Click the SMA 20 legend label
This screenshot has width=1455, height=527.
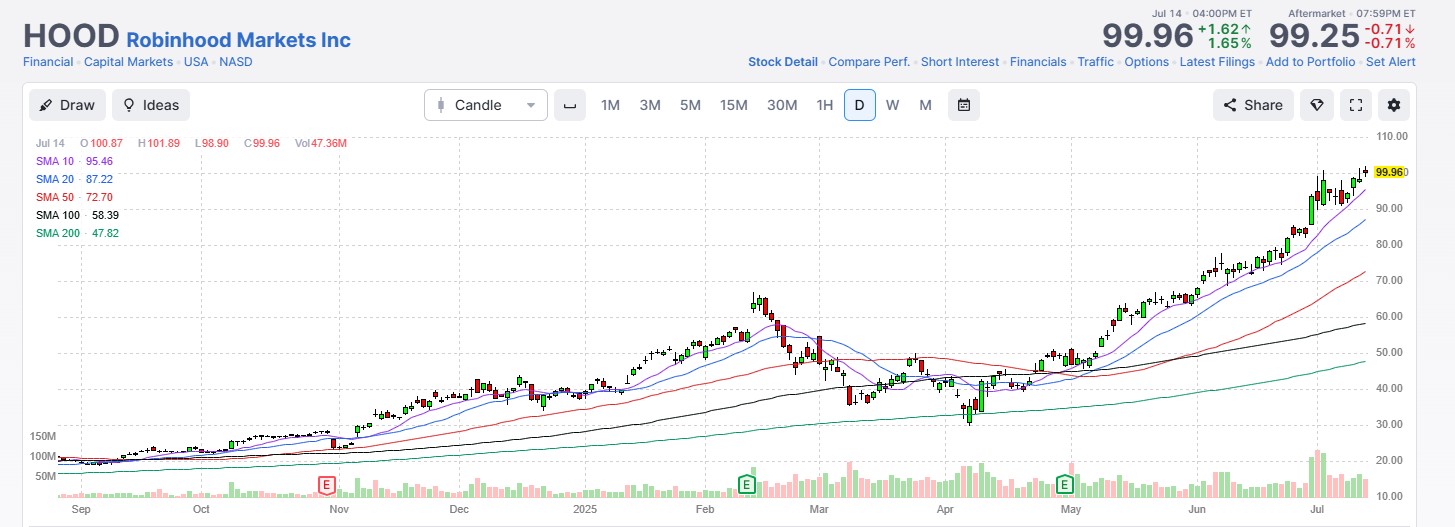pyautogui.click(x=56, y=179)
